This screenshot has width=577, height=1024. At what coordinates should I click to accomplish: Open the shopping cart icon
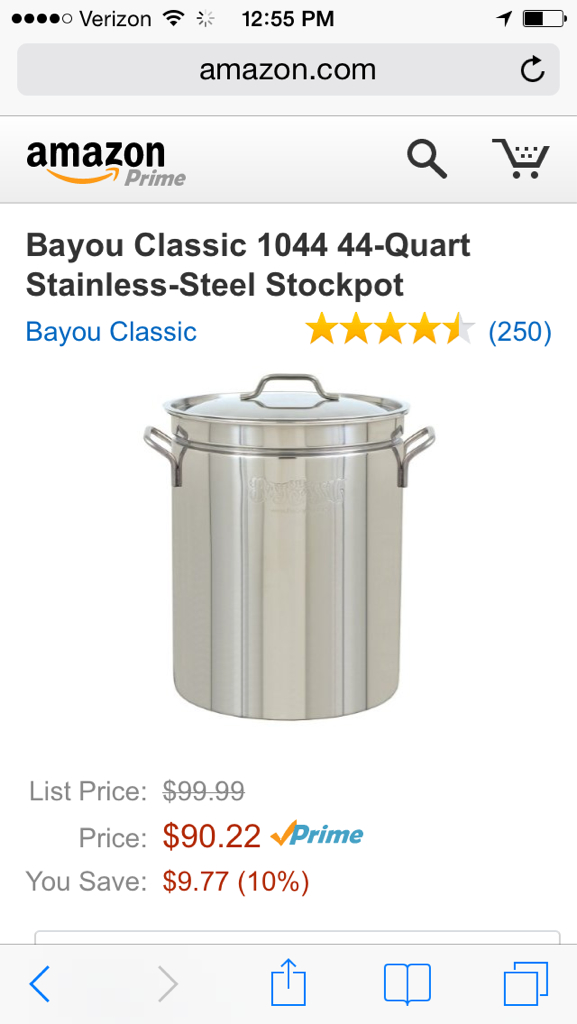pos(520,158)
